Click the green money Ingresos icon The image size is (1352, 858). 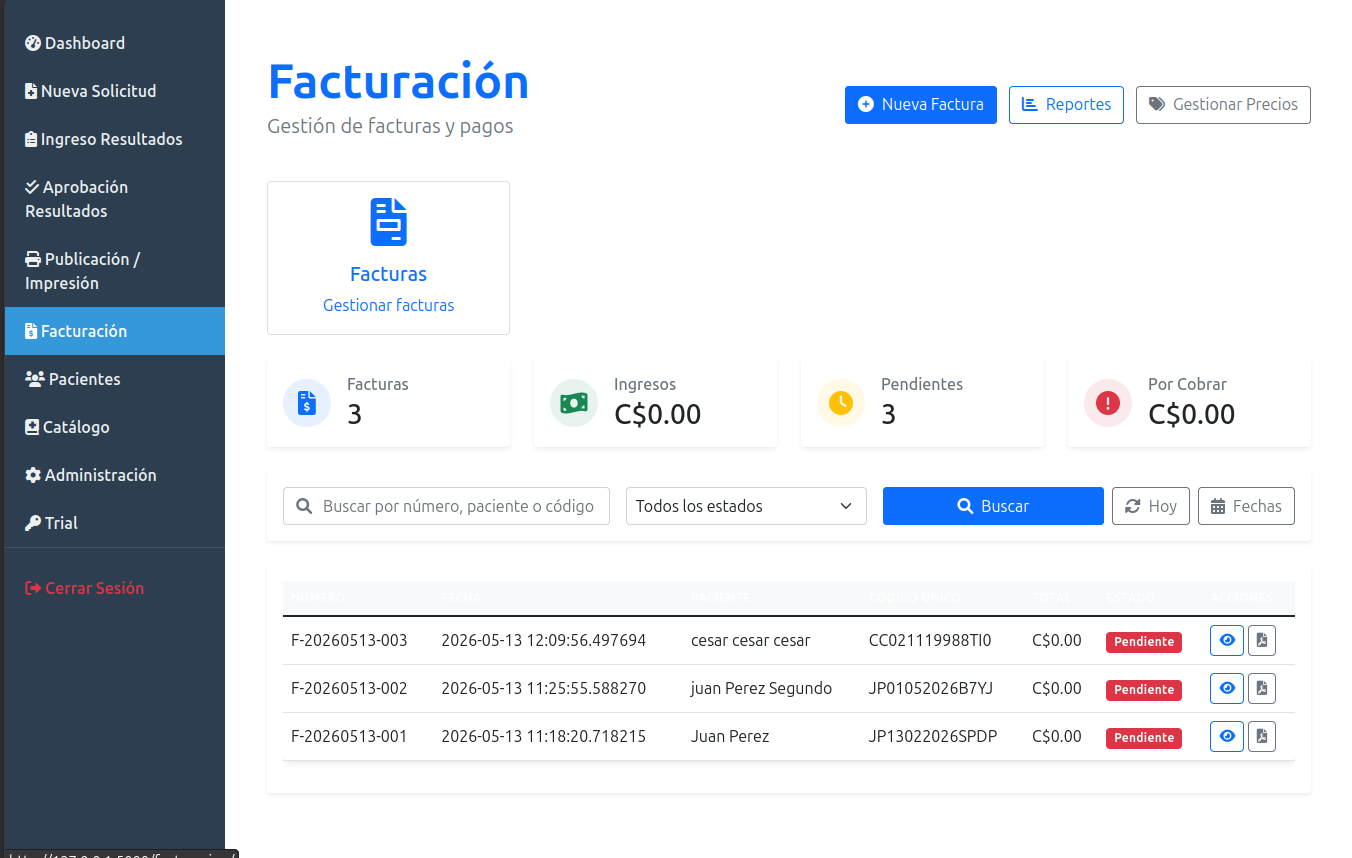click(x=574, y=403)
